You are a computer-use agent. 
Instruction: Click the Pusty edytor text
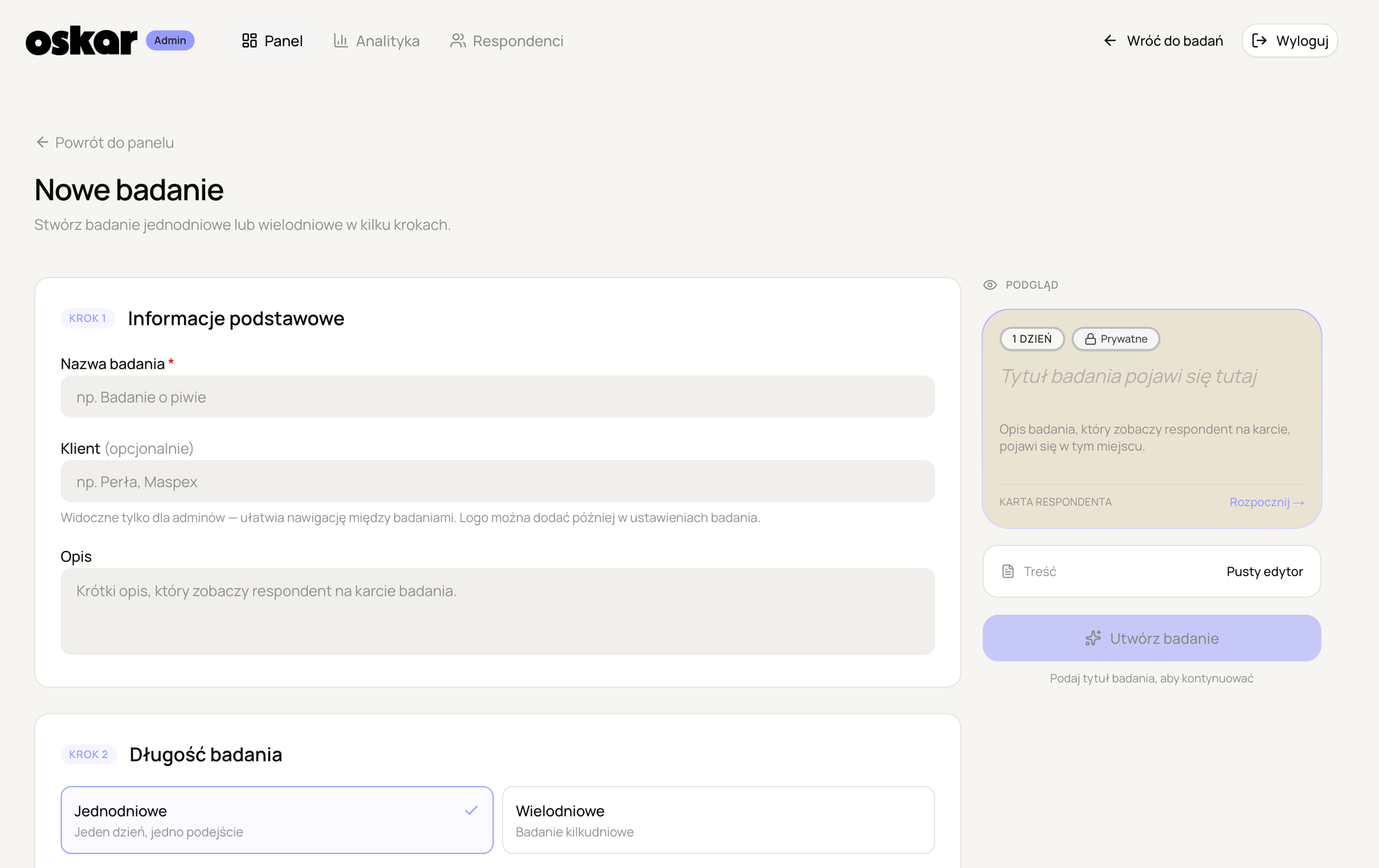[1264, 571]
